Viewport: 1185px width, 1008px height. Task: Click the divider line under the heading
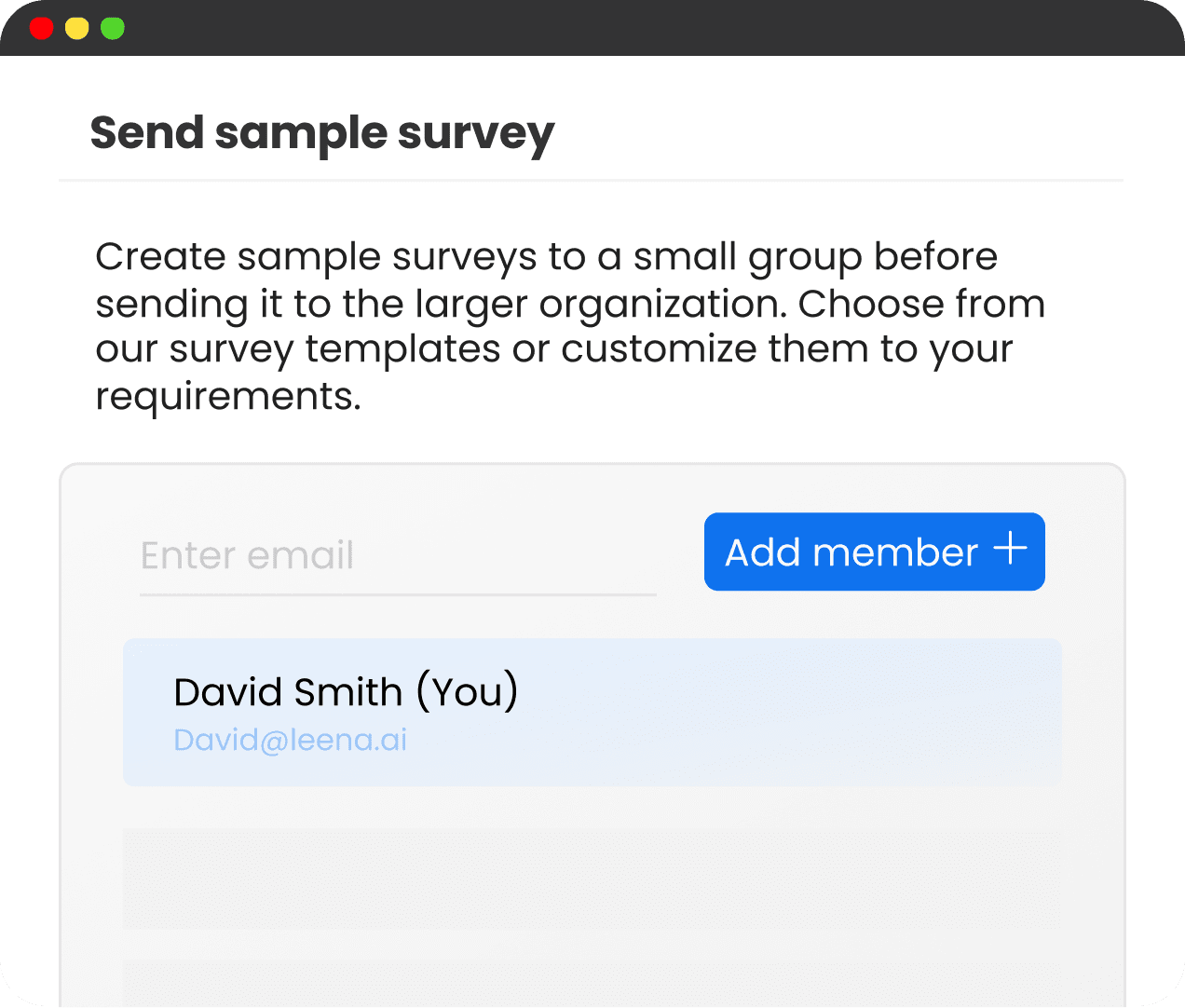[591, 180]
